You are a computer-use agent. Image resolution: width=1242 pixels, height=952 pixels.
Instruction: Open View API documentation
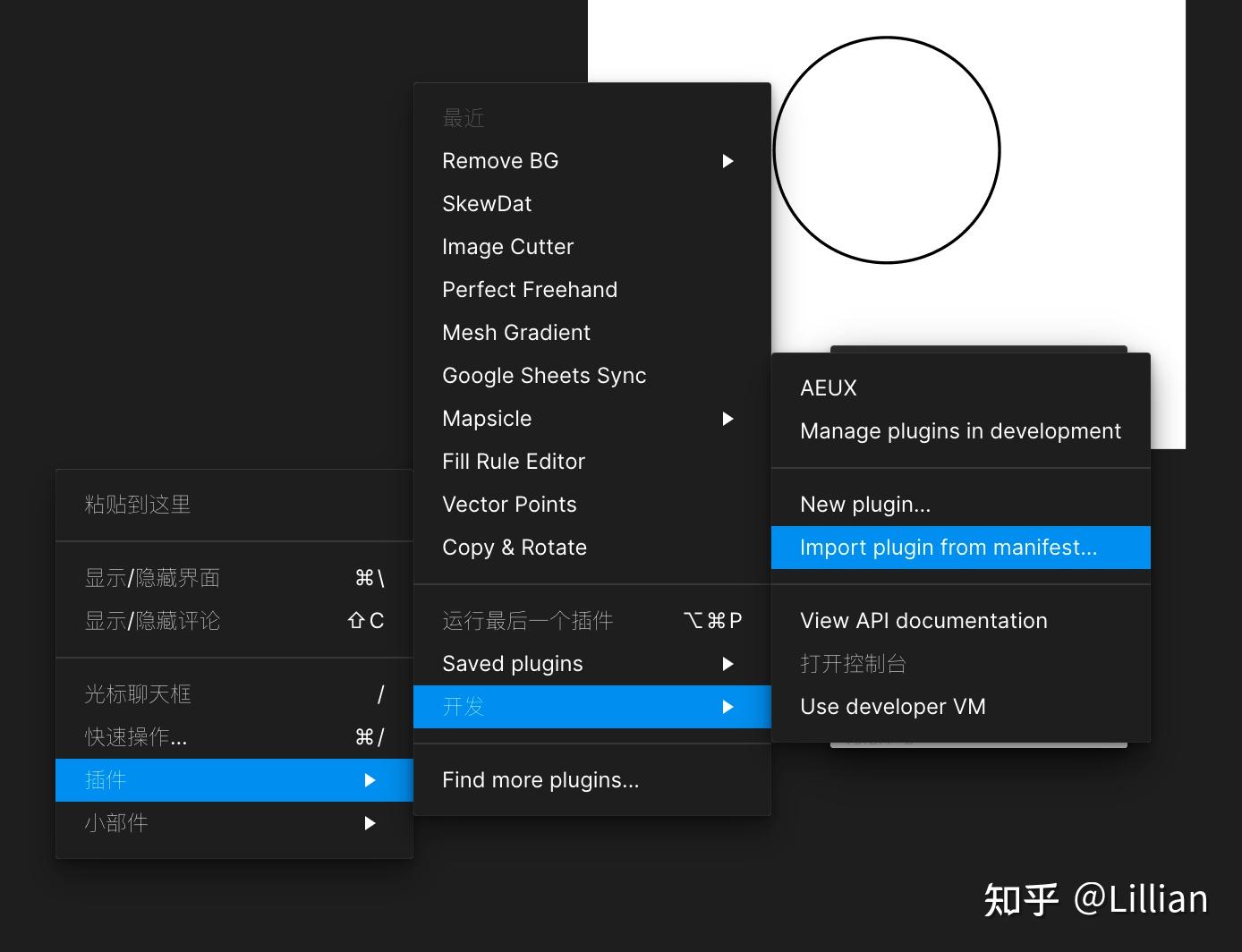(923, 620)
